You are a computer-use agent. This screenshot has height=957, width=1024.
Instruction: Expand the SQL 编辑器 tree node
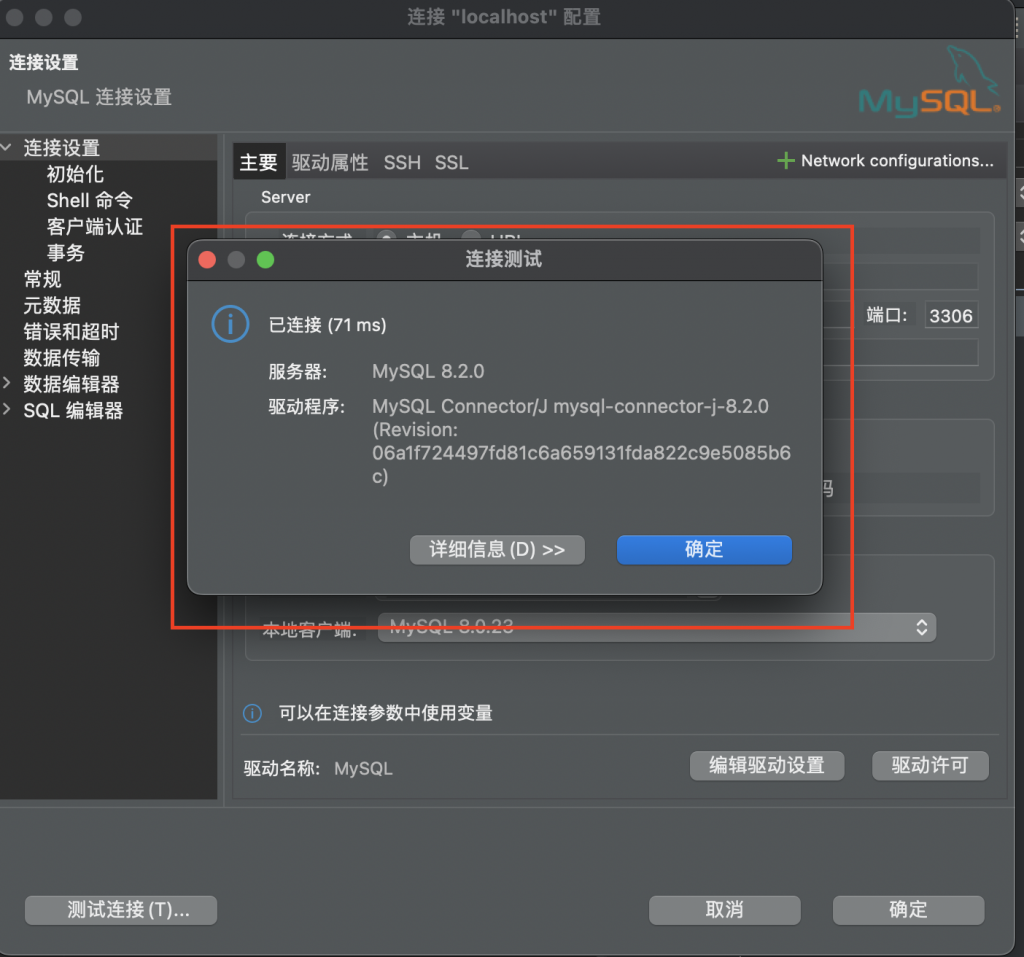[x=7, y=410]
